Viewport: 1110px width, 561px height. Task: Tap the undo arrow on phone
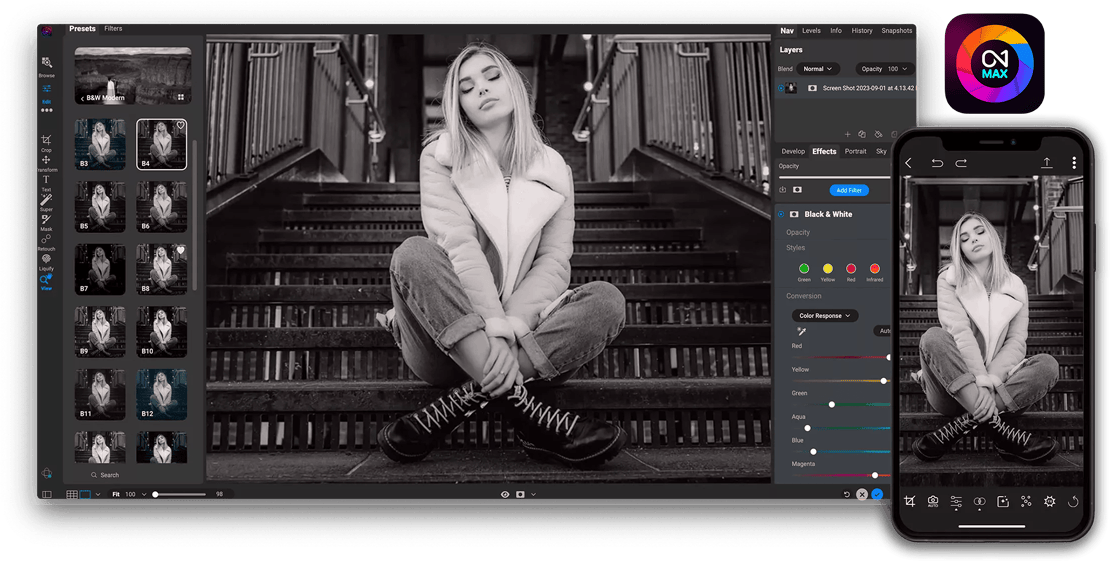tap(937, 163)
